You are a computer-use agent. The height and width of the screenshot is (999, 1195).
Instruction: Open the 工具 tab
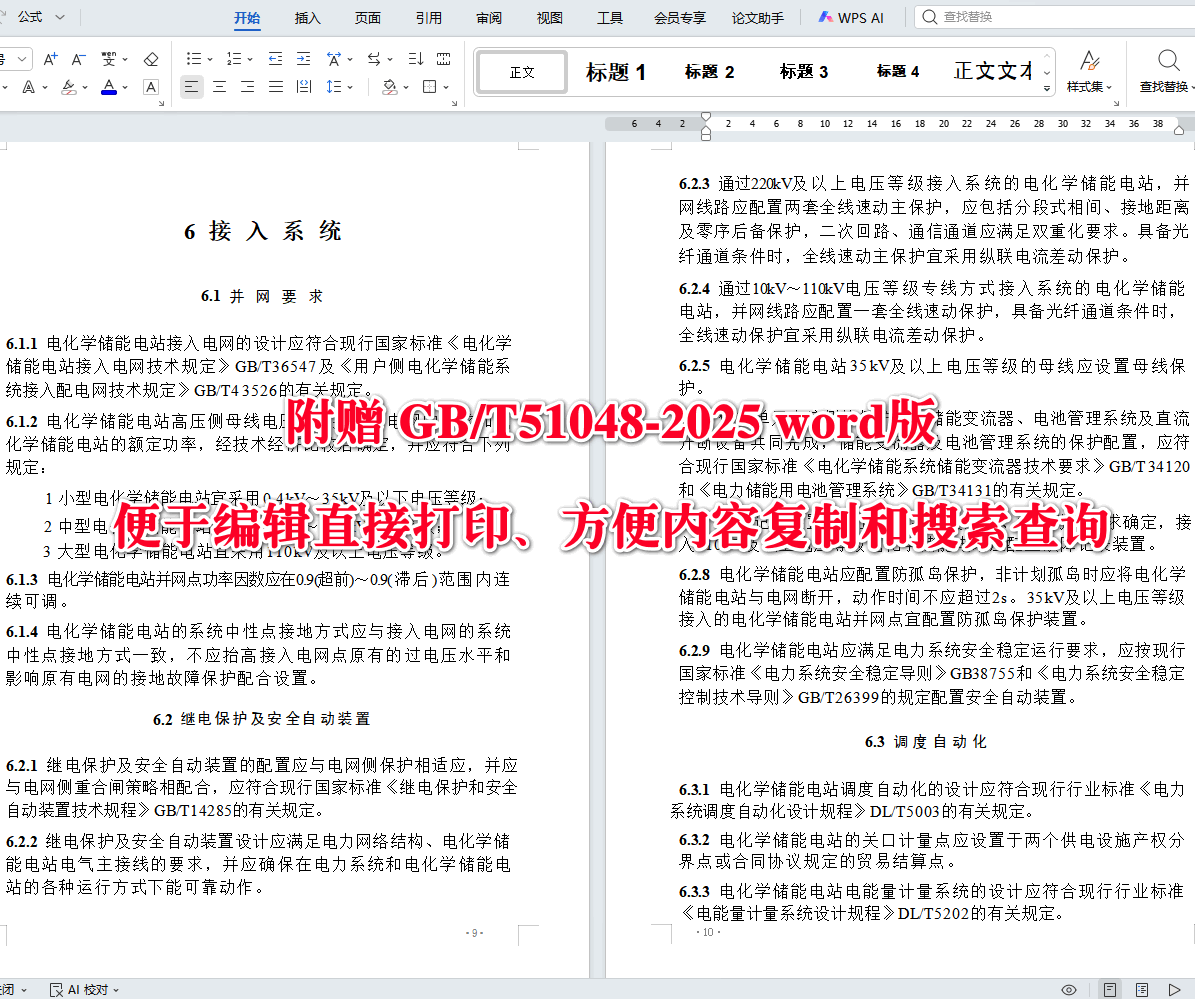[x=610, y=18]
